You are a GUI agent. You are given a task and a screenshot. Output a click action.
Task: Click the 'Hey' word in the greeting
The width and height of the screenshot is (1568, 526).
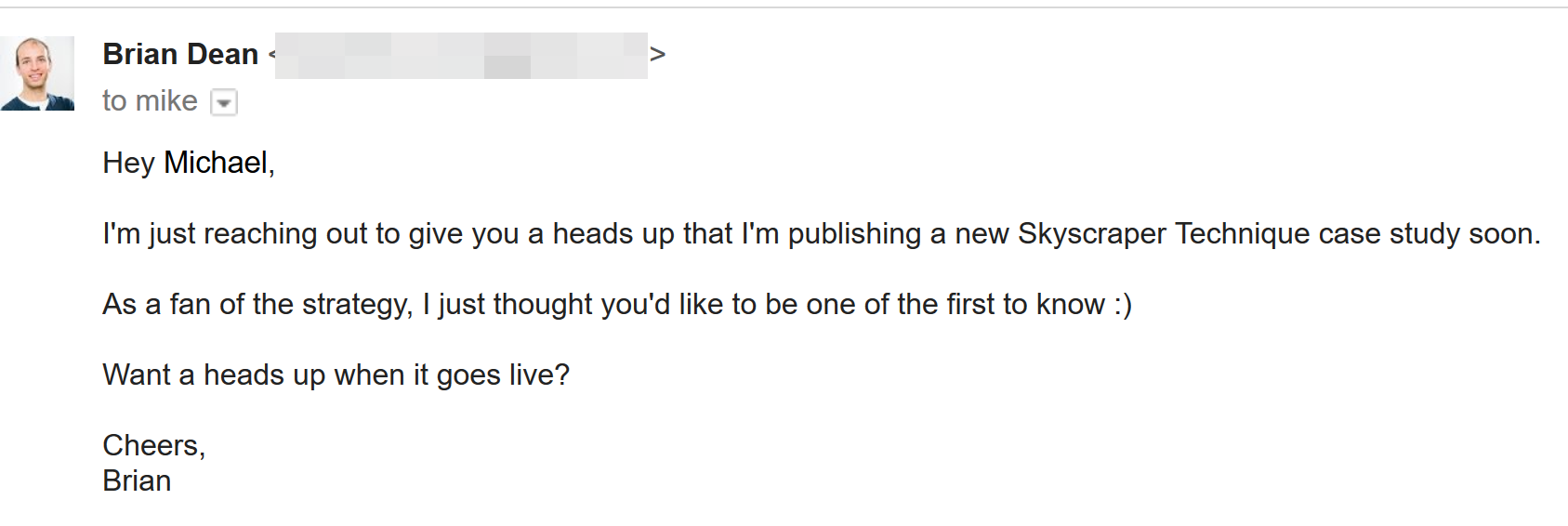128,164
